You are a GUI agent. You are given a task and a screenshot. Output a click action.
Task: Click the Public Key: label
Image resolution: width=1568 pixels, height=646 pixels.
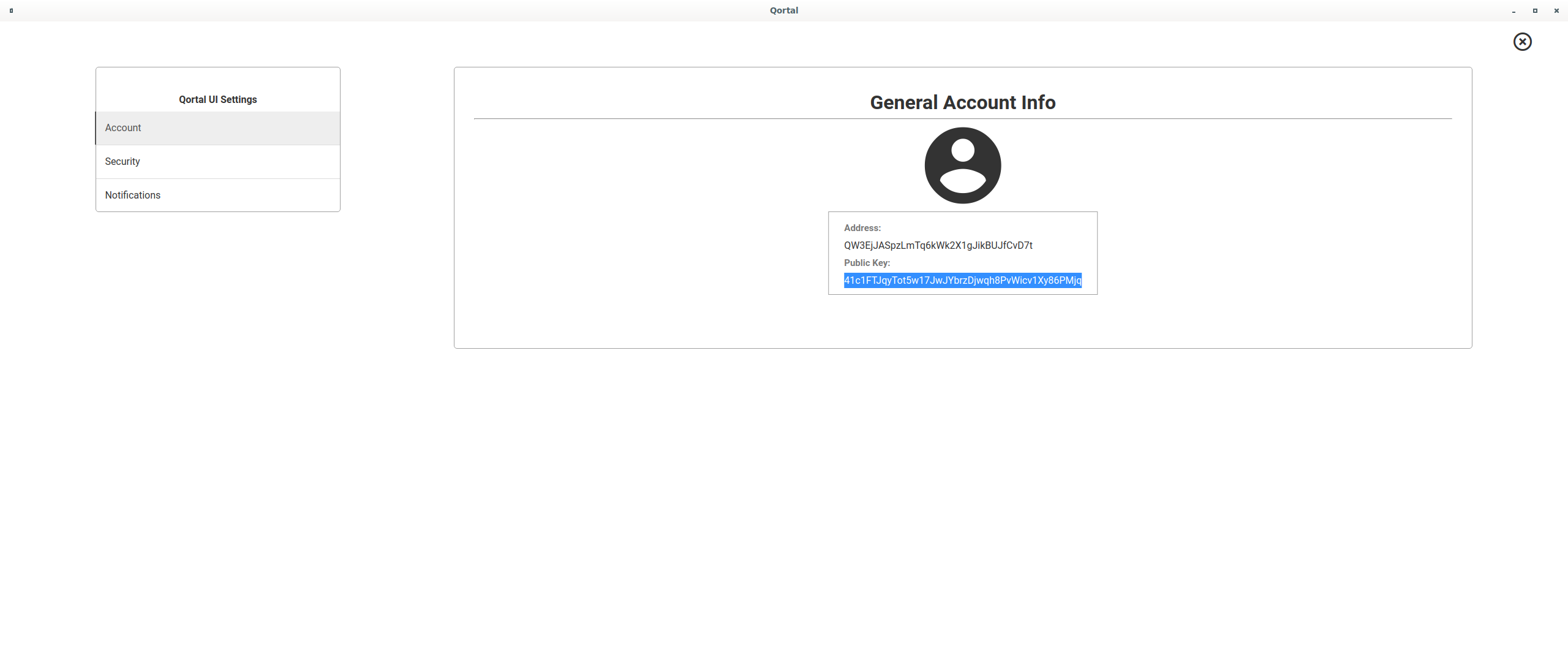point(867,263)
